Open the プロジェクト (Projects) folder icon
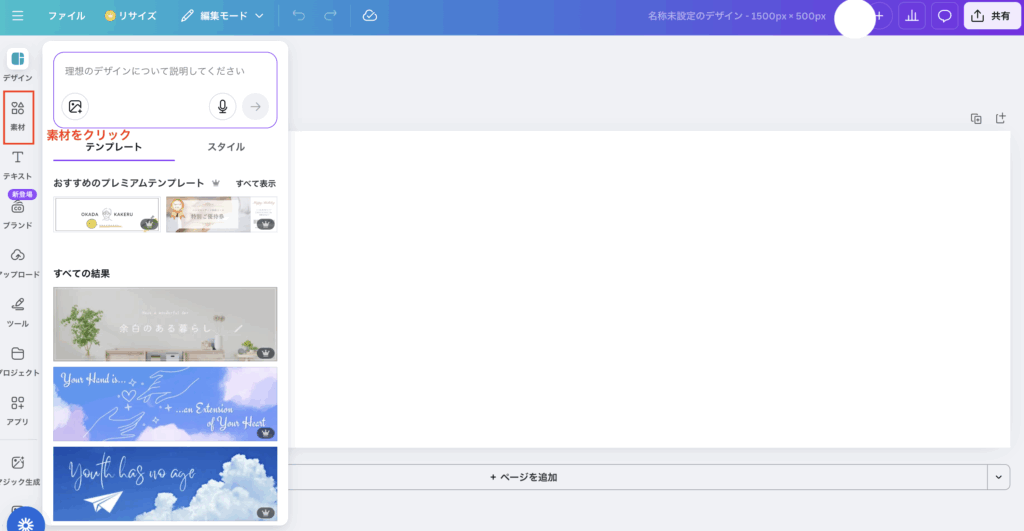The image size is (1024, 531). point(18,360)
